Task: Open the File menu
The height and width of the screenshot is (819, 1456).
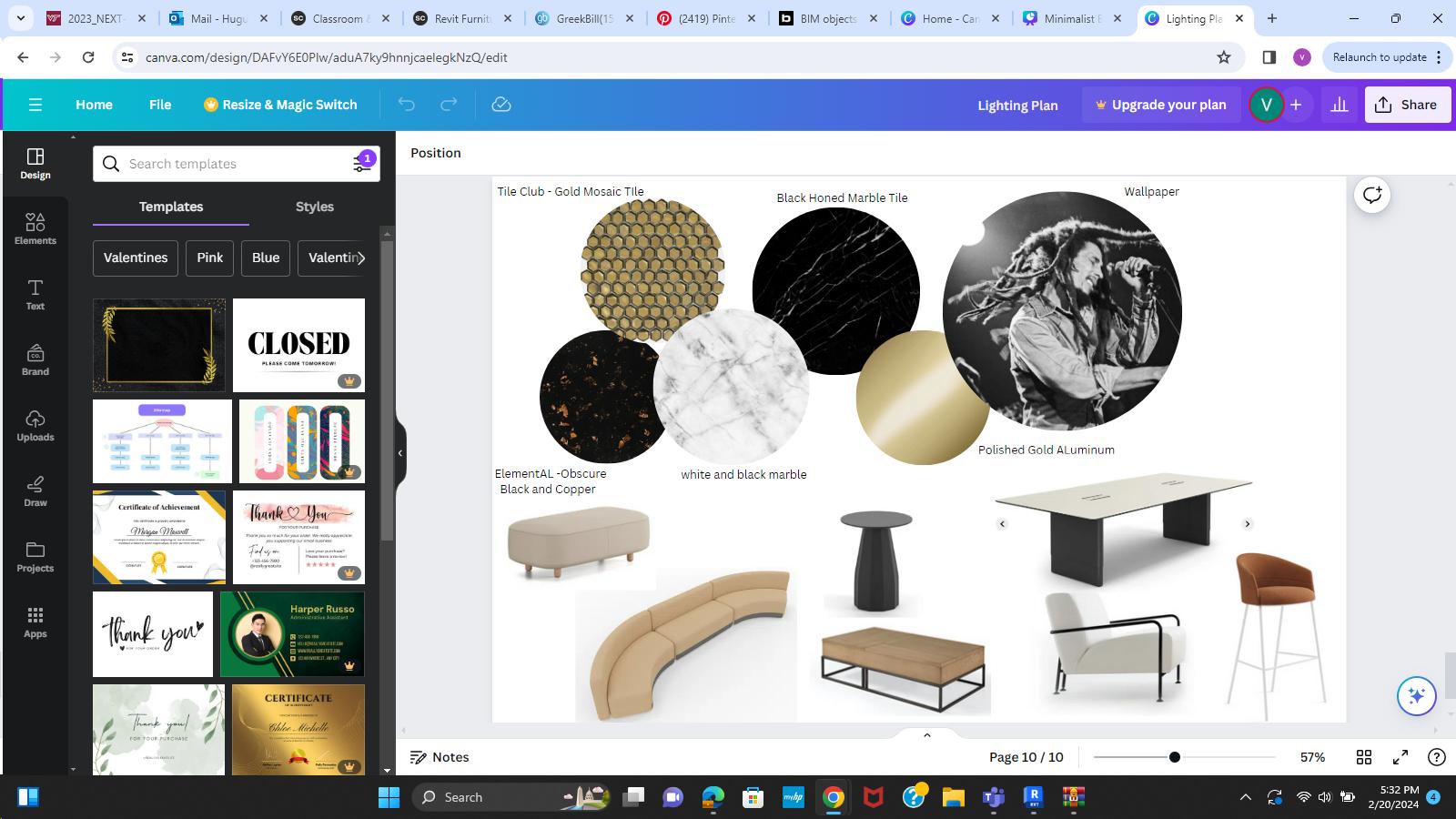Action: (x=160, y=105)
